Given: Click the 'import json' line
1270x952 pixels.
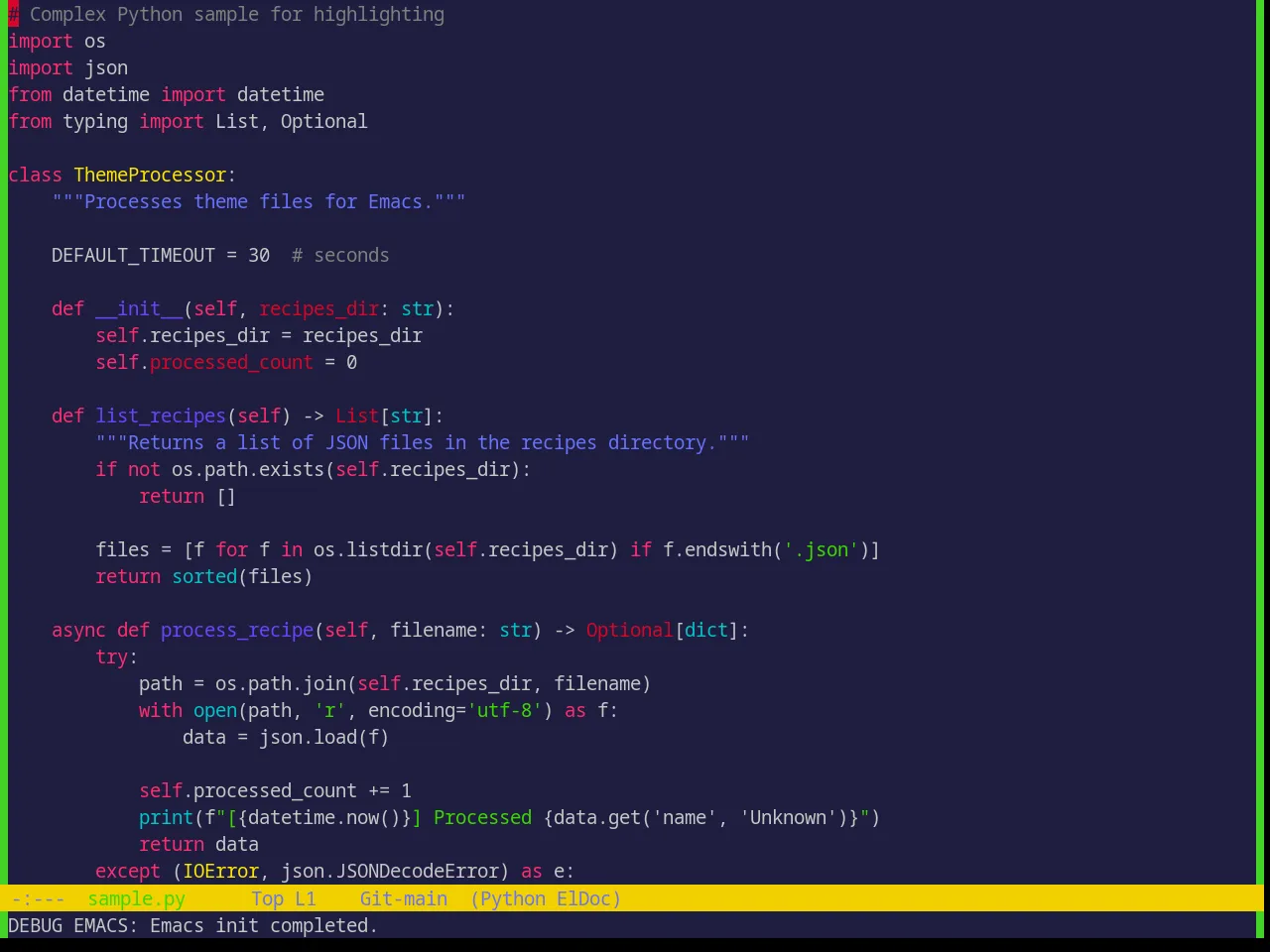Looking at the screenshot, I should (67, 67).
